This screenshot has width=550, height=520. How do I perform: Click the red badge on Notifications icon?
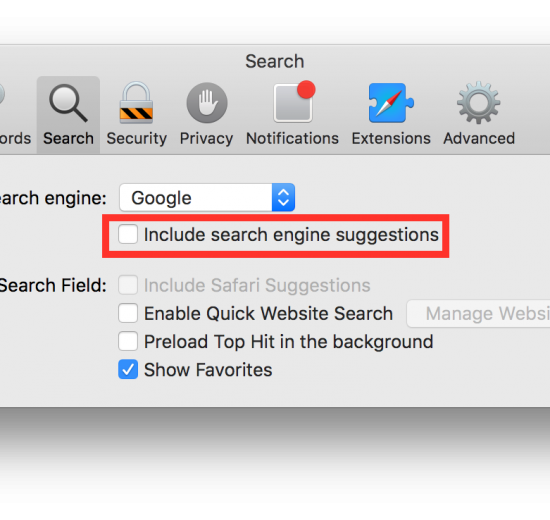click(306, 89)
